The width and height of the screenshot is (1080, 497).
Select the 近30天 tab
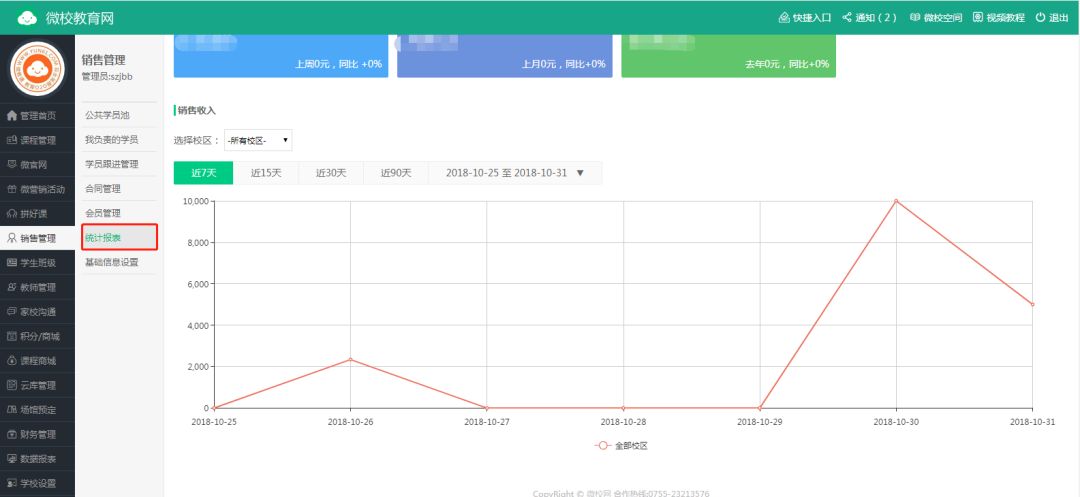(331, 173)
